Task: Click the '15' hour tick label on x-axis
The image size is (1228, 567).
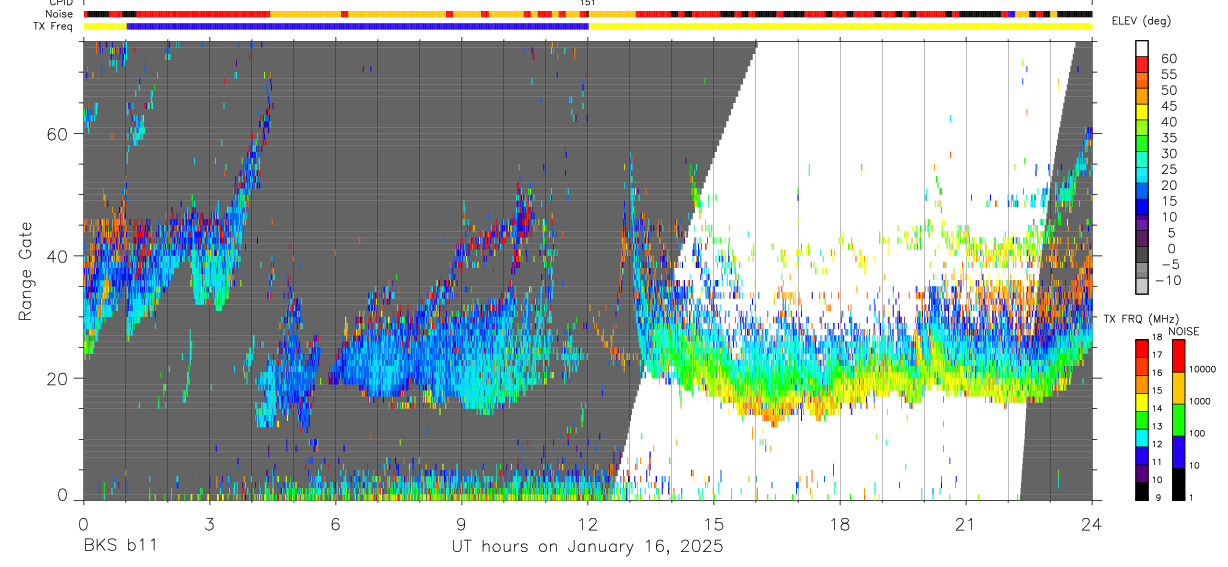Action: point(714,523)
